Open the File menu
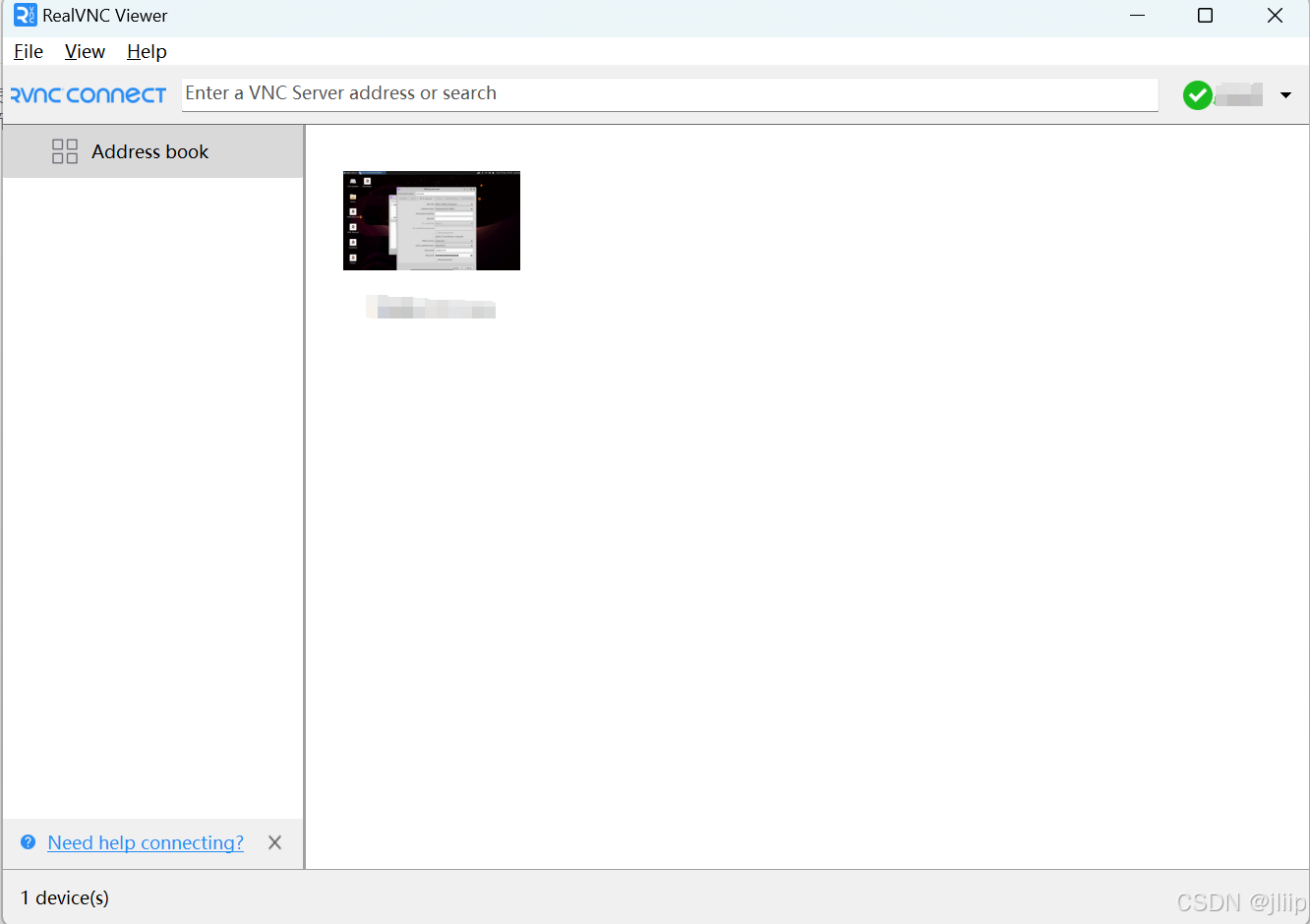 (x=29, y=52)
